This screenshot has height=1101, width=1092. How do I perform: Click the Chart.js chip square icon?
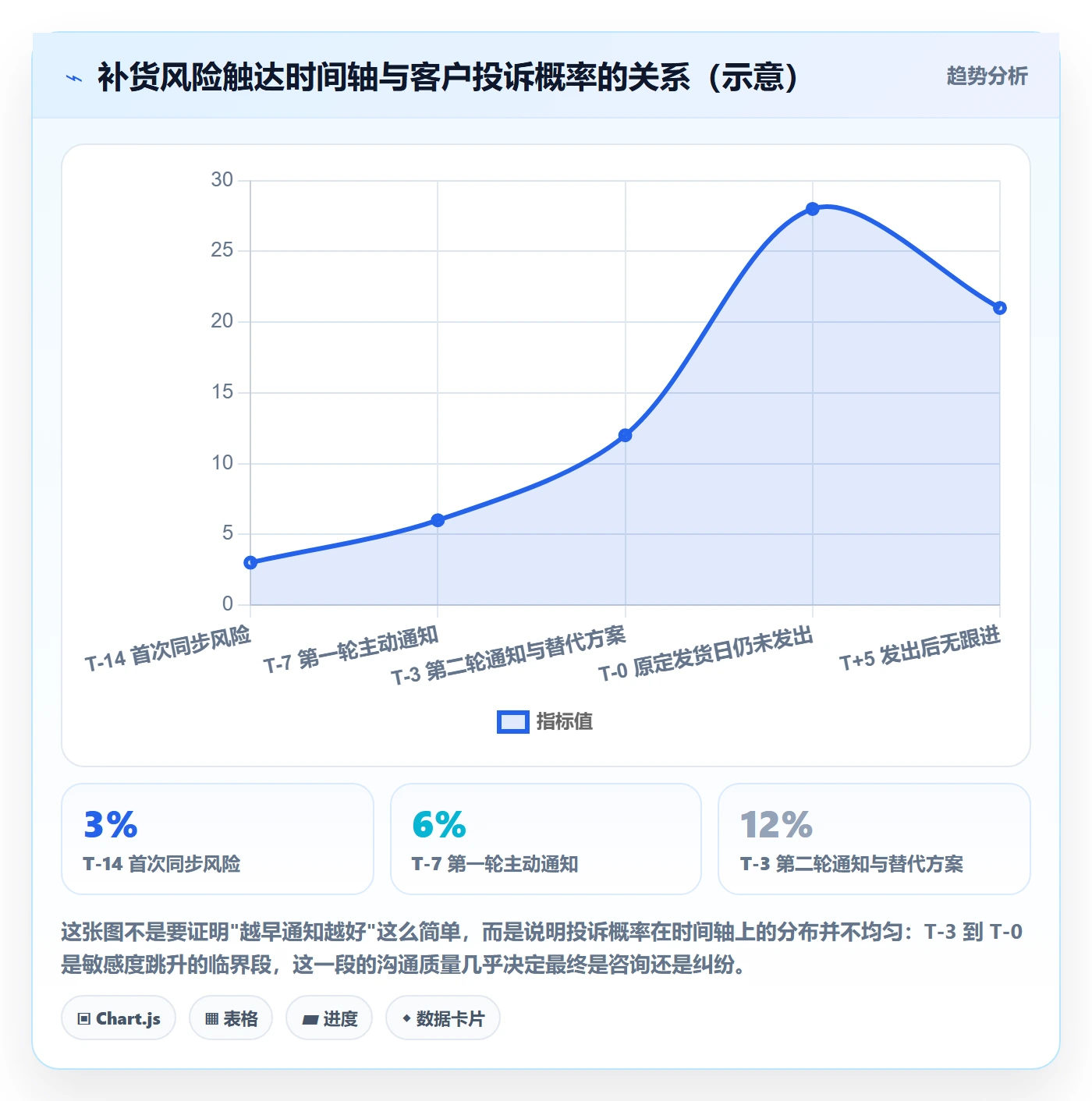tap(84, 1019)
